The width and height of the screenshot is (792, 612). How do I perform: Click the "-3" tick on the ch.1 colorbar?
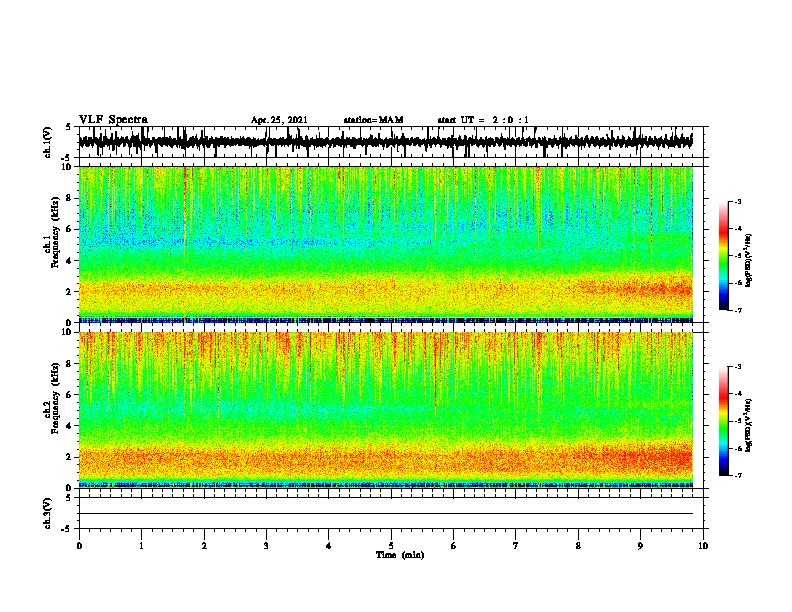tap(737, 201)
